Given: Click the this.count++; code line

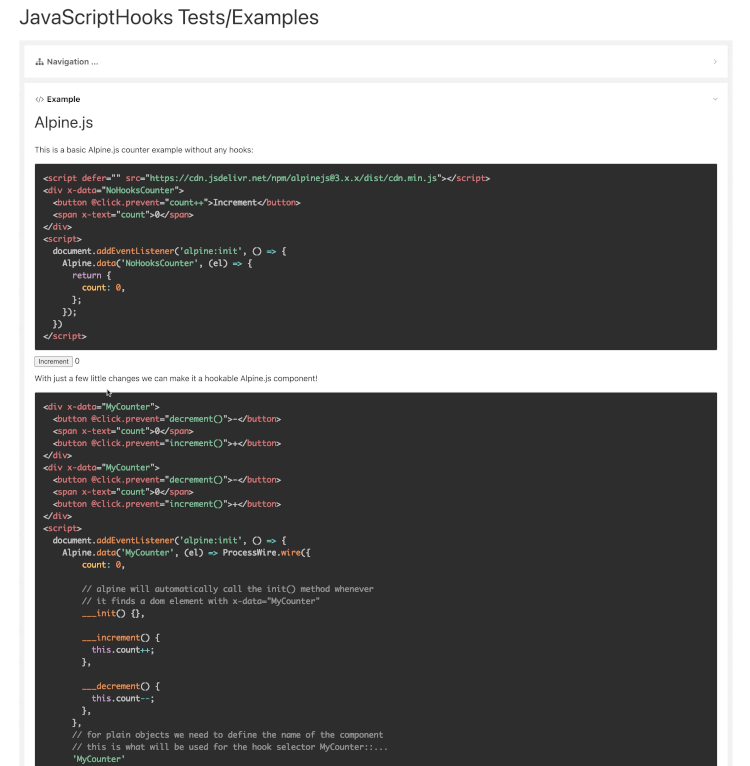Looking at the screenshot, I should [123, 650].
